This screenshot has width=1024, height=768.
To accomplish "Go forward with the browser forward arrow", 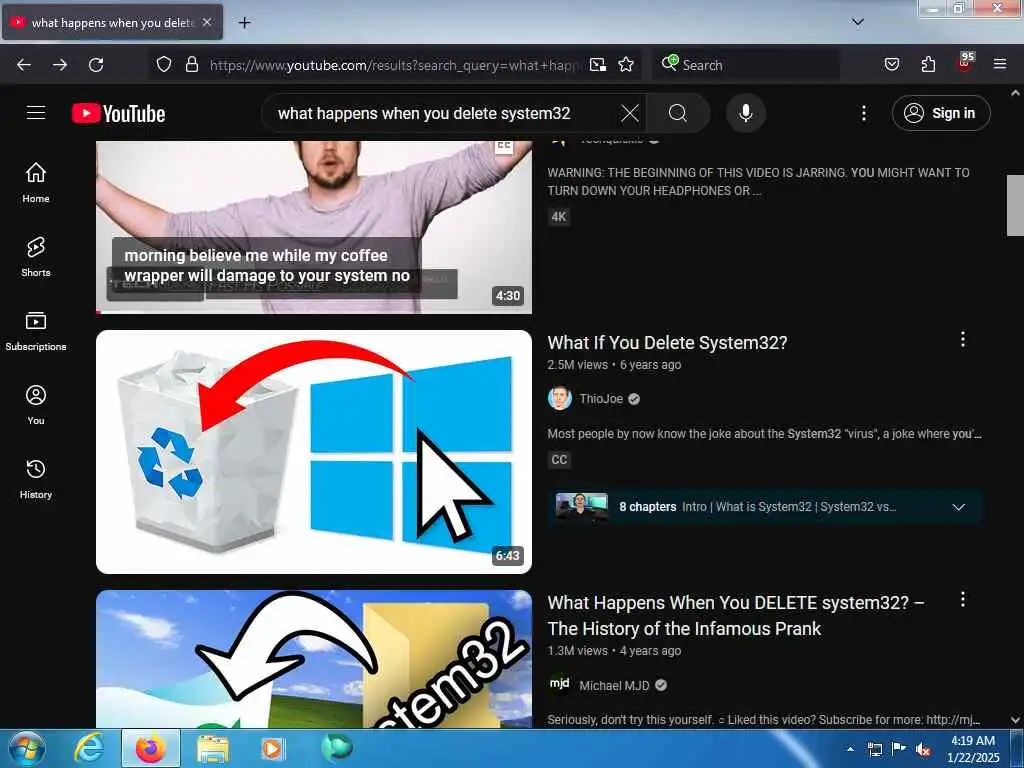I will coord(60,65).
